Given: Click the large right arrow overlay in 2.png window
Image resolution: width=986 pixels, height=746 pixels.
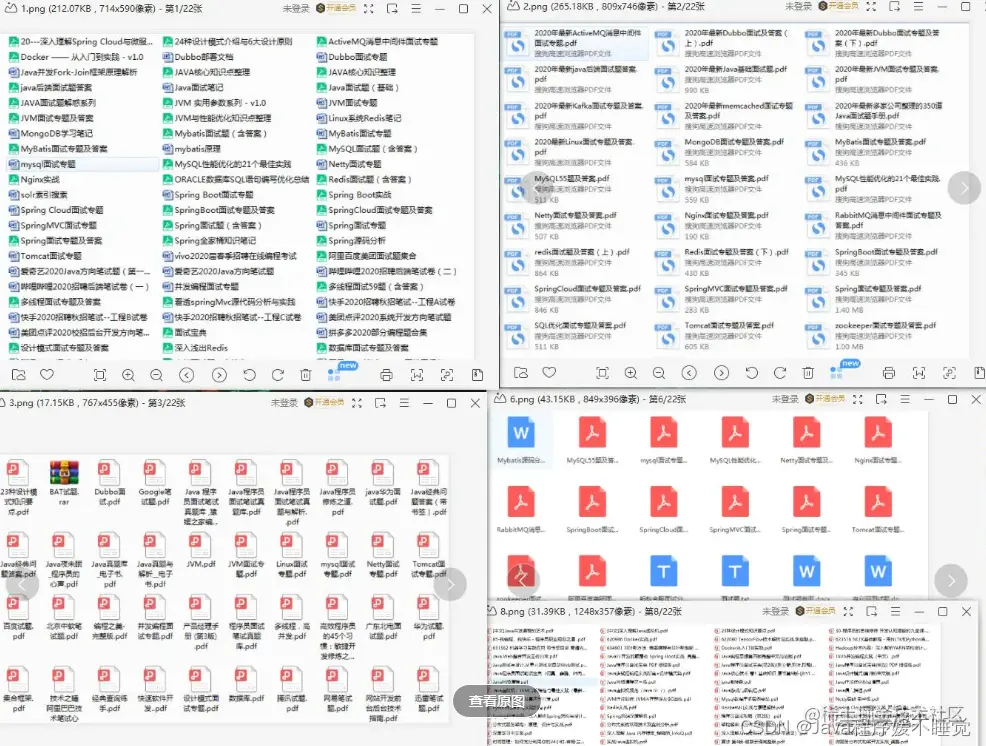Looking at the screenshot, I should point(964,188).
